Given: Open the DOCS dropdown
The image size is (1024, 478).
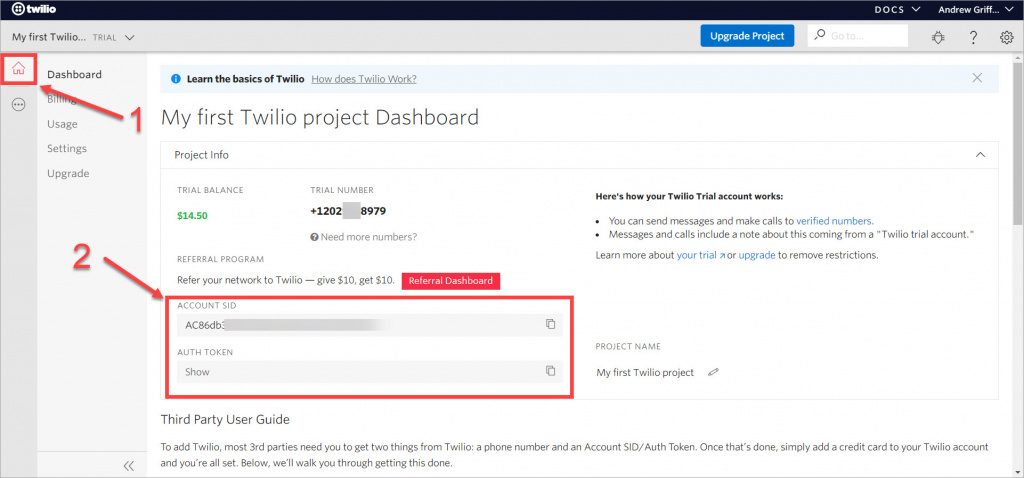Looking at the screenshot, I should (897, 9).
